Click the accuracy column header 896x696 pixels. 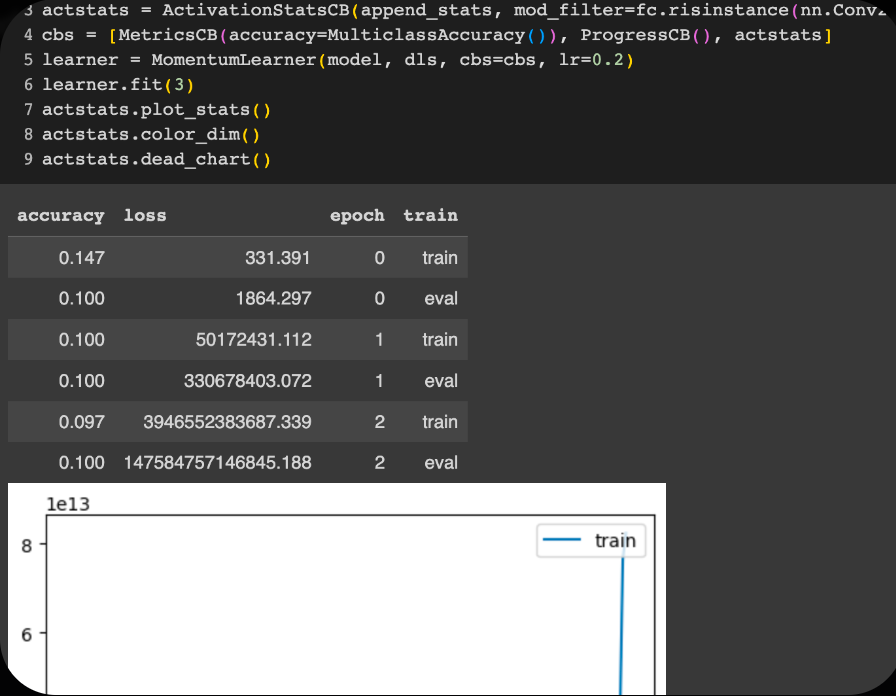point(60,215)
